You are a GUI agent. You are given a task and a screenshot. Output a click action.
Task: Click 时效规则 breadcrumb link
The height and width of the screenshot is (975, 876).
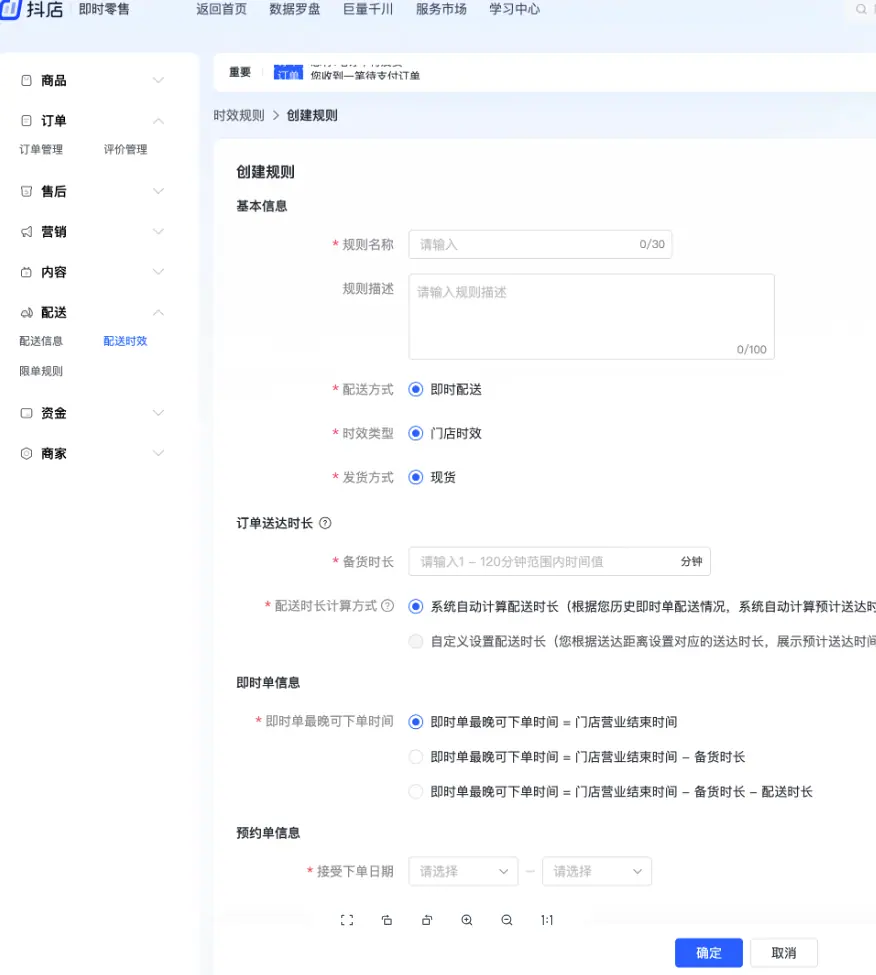tap(239, 116)
